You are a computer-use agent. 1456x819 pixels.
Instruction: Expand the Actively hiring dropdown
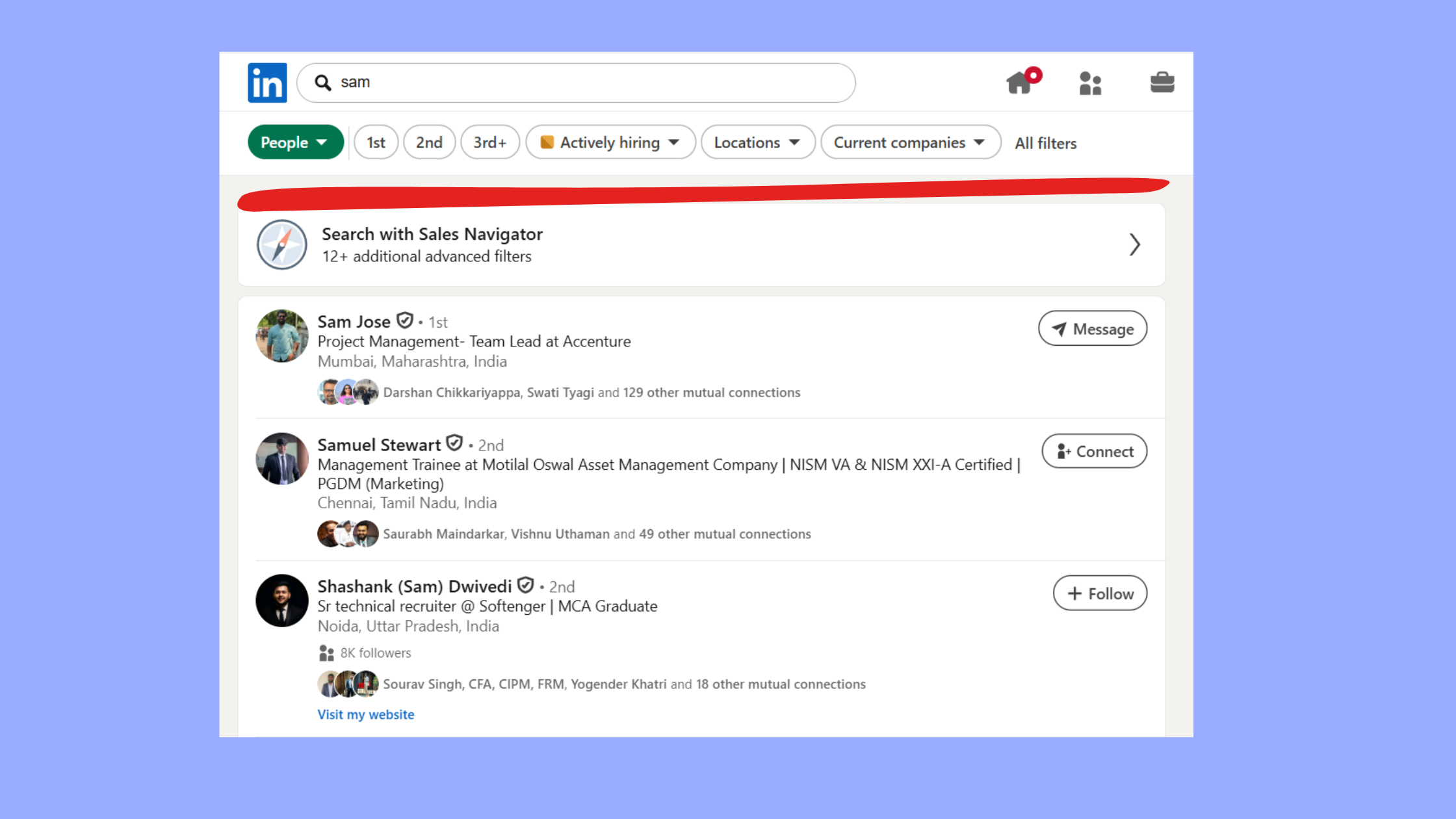[610, 142]
